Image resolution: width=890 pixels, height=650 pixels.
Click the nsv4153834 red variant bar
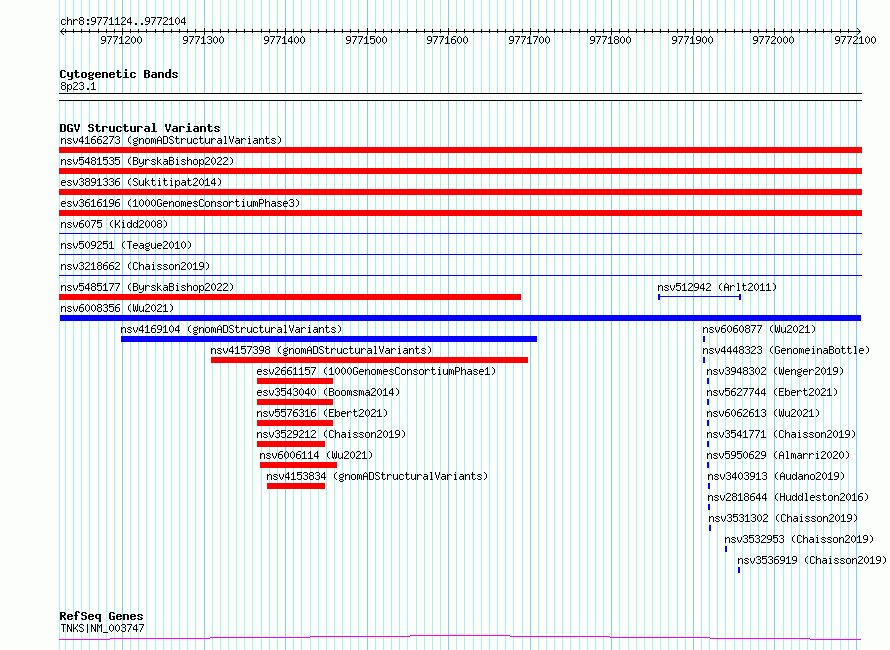pyautogui.click(x=296, y=486)
